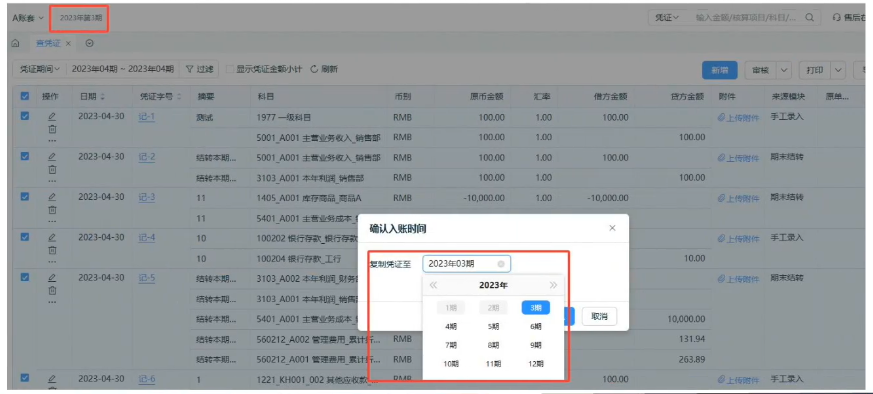Select 6期 in the period picker

coord(536,326)
